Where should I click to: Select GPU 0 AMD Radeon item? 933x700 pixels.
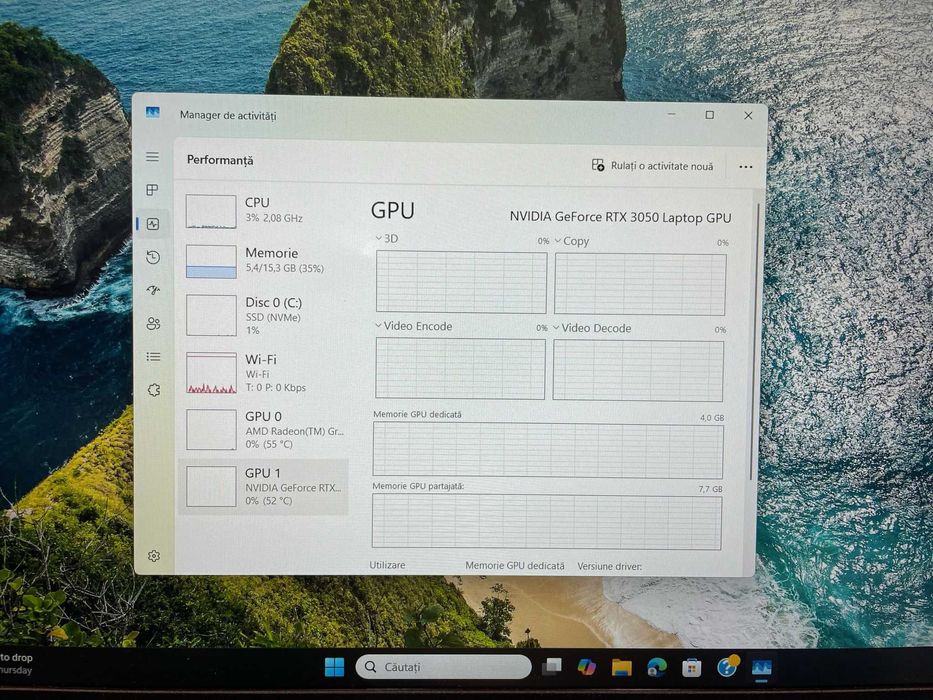pyautogui.click(x=263, y=429)
